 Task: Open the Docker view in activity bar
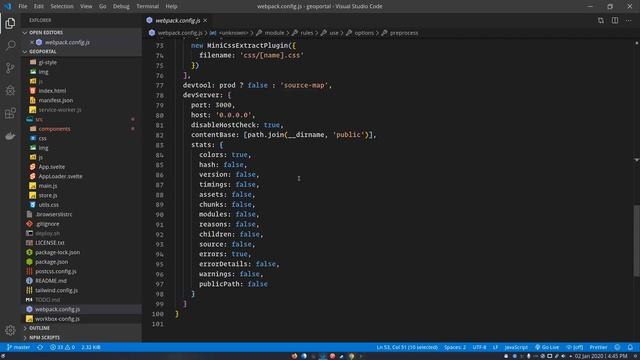pyautogui.click(x=10, y=136)
